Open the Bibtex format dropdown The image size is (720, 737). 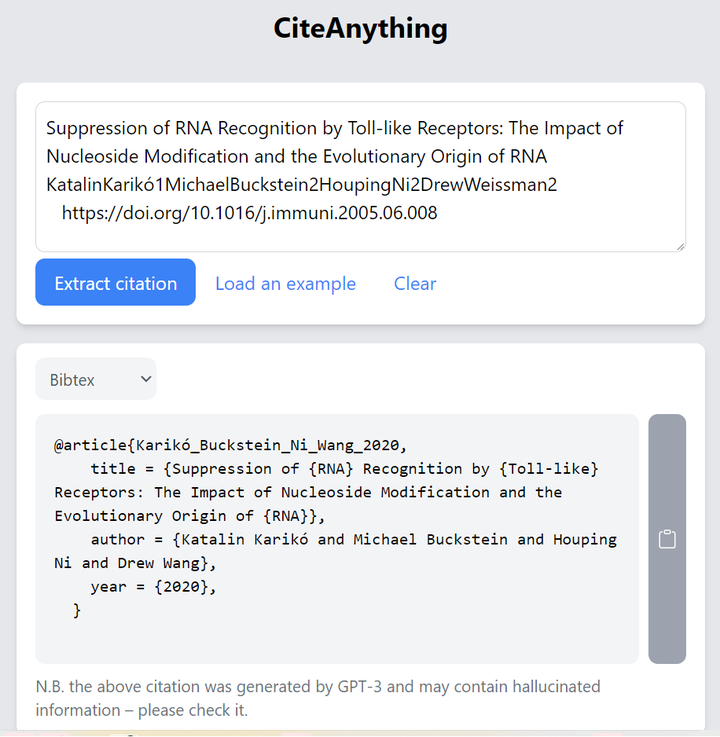tap(96, 379)
